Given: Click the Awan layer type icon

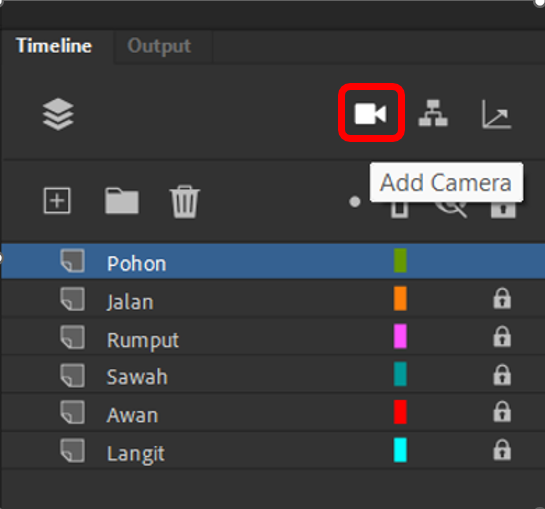Looking at the screenshot, I should [x=72, y=412].
